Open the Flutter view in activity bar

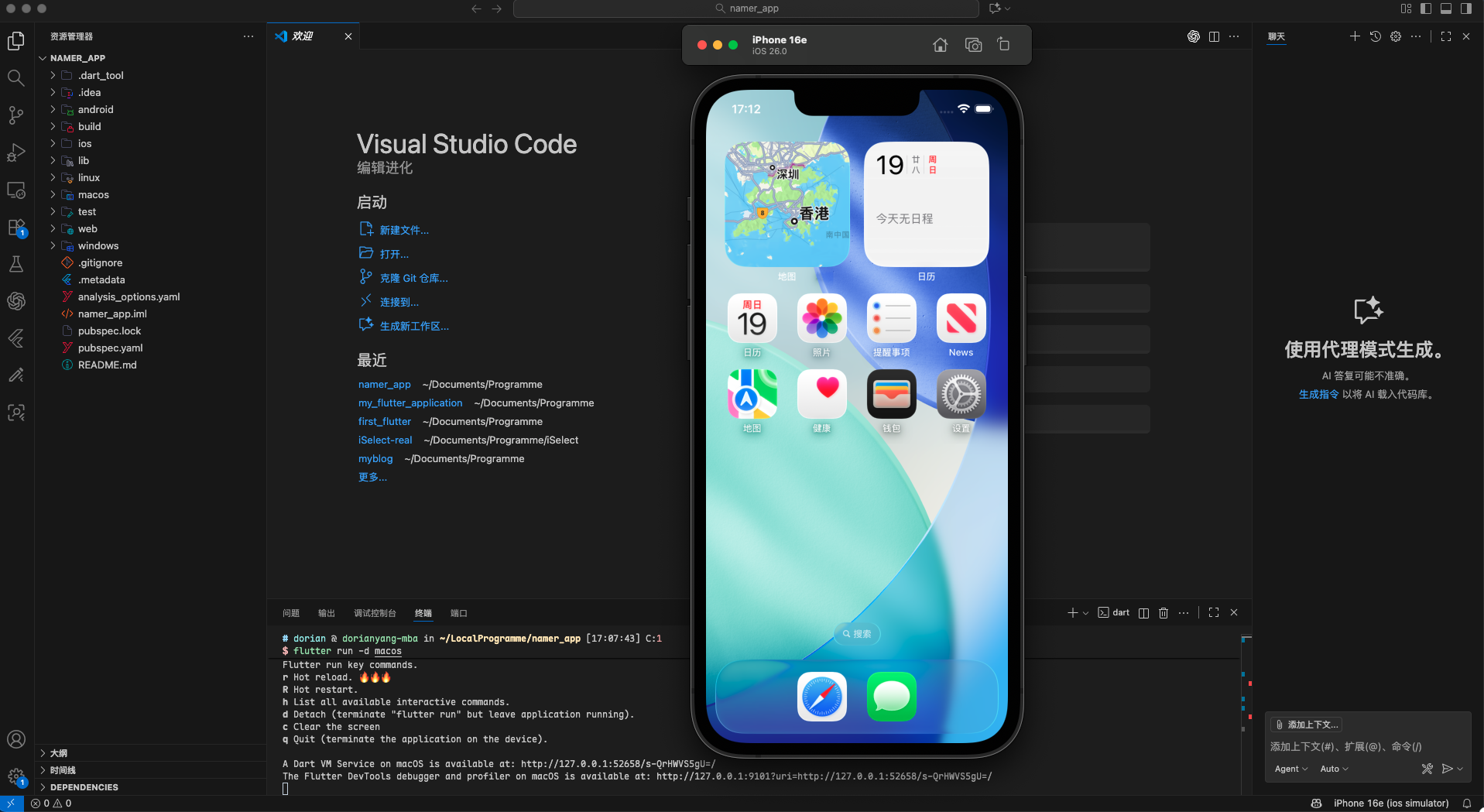click(16, 338)
